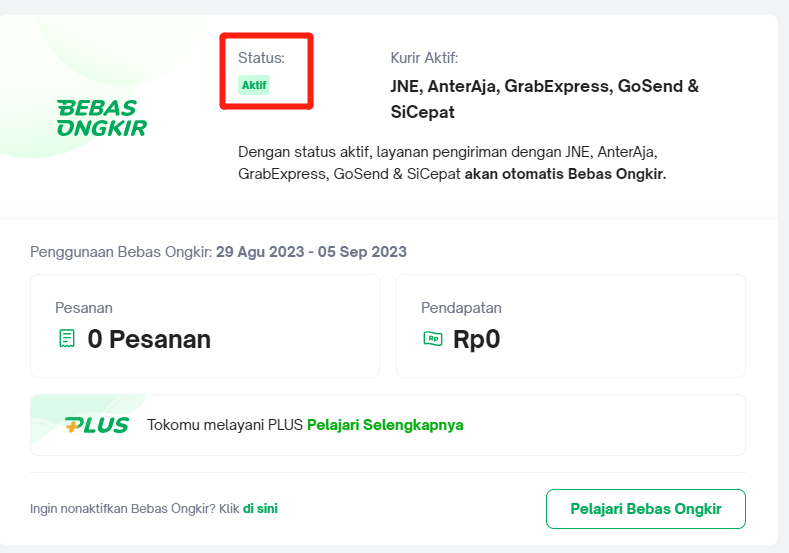This screenshot has height=553, width=789.
Task: Click the Rp money icon beside Rp0
Action: tap(433, 339)
